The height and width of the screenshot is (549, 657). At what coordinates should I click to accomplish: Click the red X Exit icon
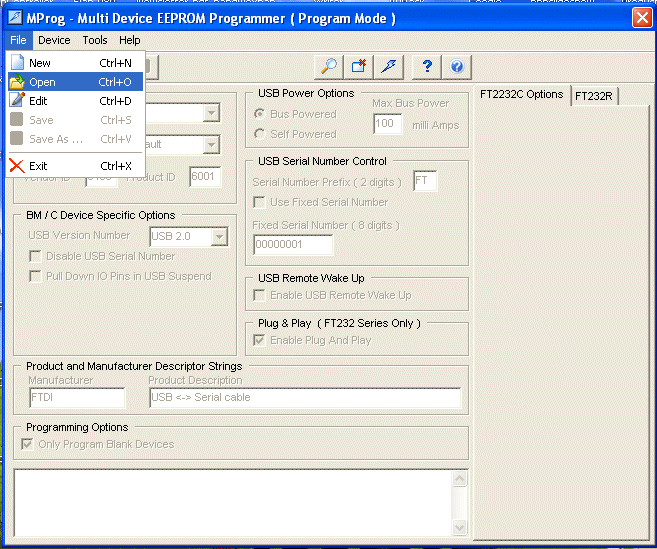click(x=17, y=166)
